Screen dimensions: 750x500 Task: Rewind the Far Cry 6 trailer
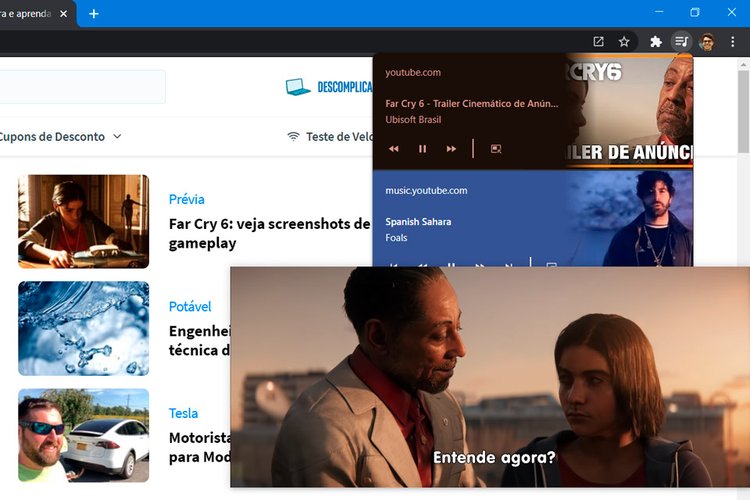click(394, 149)
